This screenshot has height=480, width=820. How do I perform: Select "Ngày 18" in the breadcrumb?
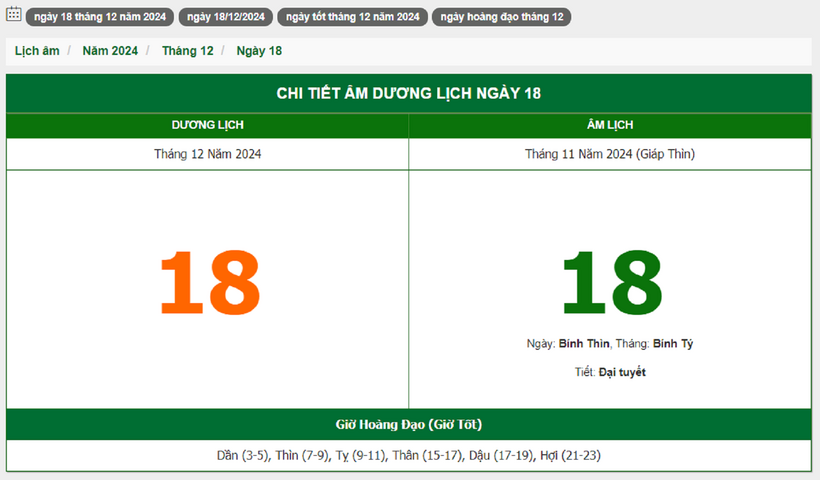259,51
